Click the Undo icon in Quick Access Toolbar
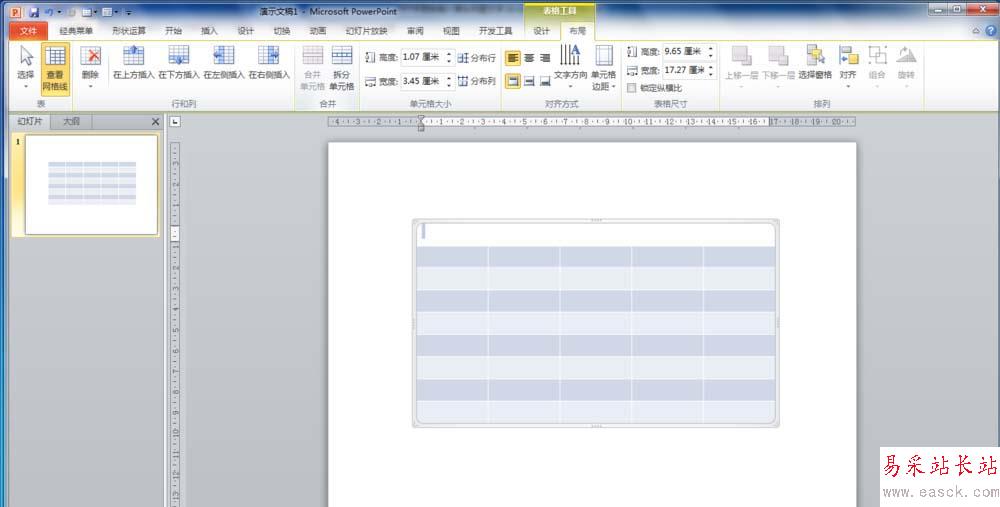Screen dimensions: 1000x507 pos(48,12)
